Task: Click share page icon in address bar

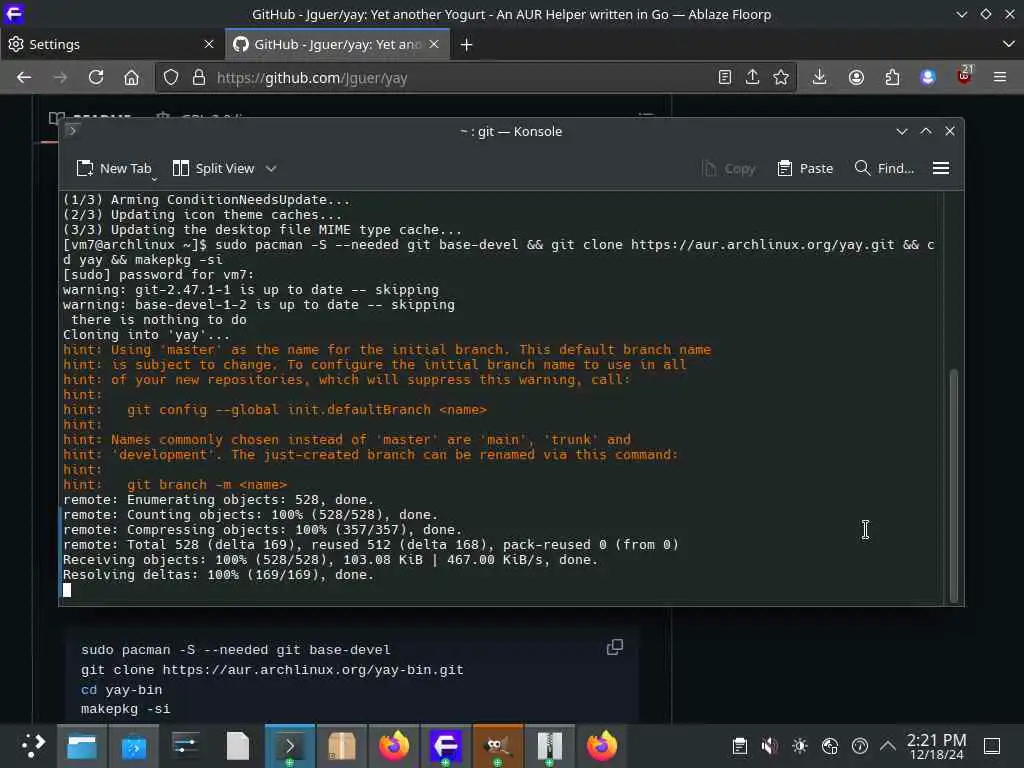Action: (x=752, y=78)
